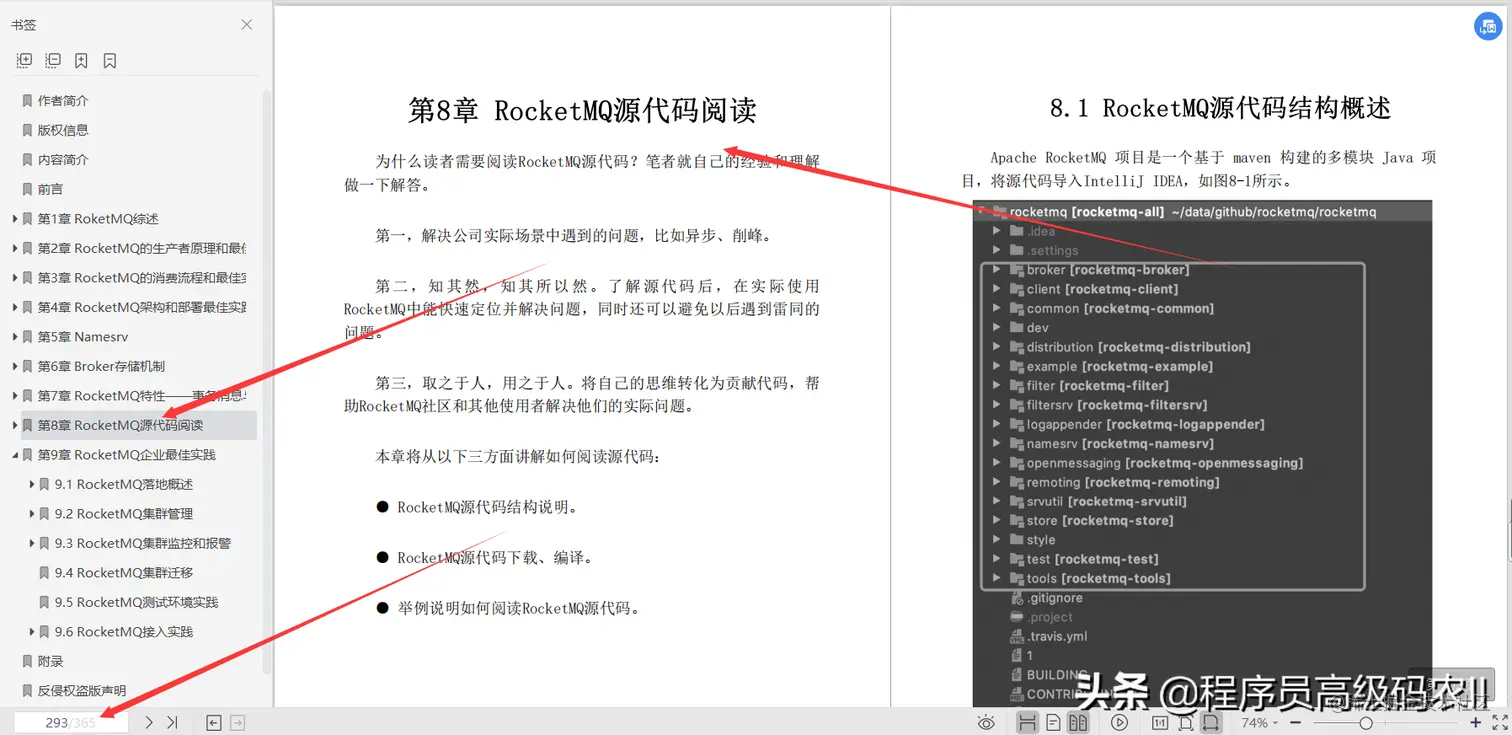Click the remove bookmark icon in bookmark panel
The width and height of the screenshot is (1512, 735).
[x=109, y=60]
